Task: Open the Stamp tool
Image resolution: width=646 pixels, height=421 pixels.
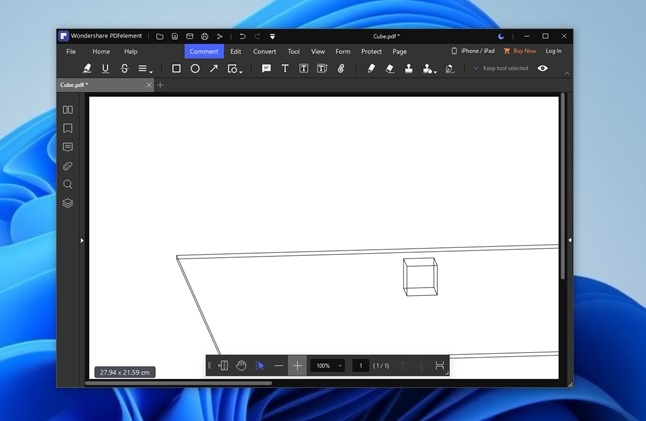Action: (x=409, y=68)
